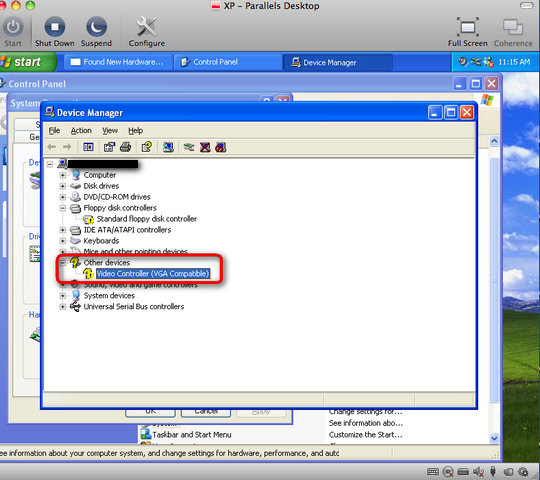Click the CD/DVD drive status icon
Image resolution: width=540 pixels, height=480 pixels.
coord(448,472)
